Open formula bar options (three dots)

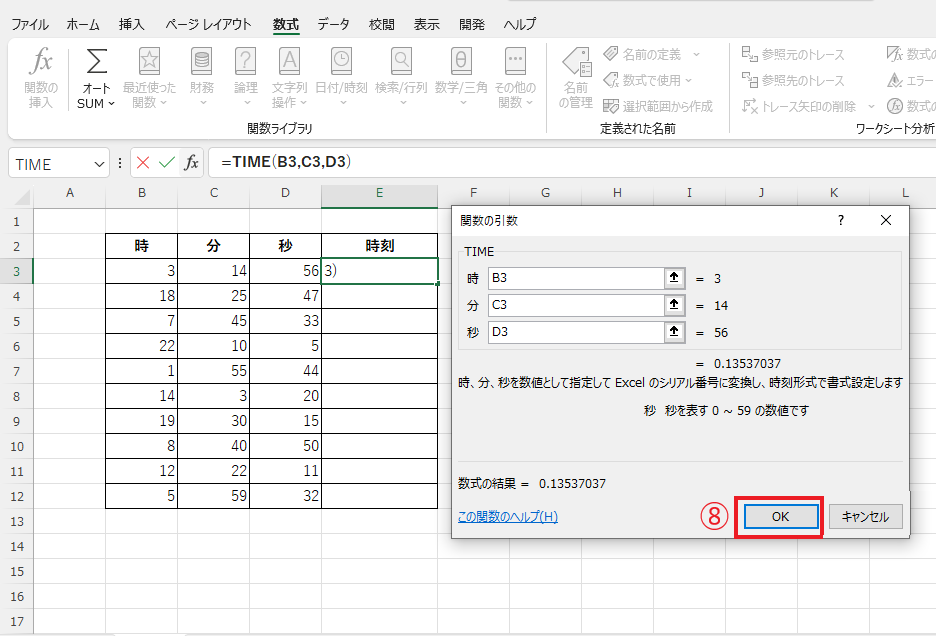120,162
